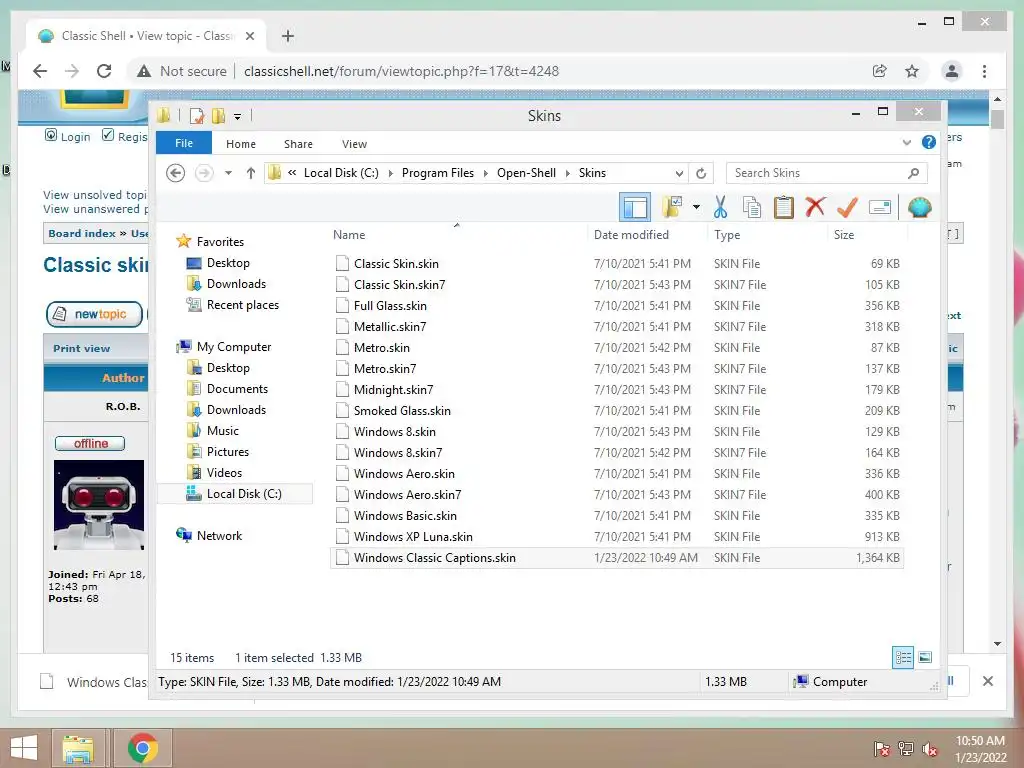Click the folder options icon in toolbar
The image size is (1024, 768).
pyautogui.click(x=672, y=208)
